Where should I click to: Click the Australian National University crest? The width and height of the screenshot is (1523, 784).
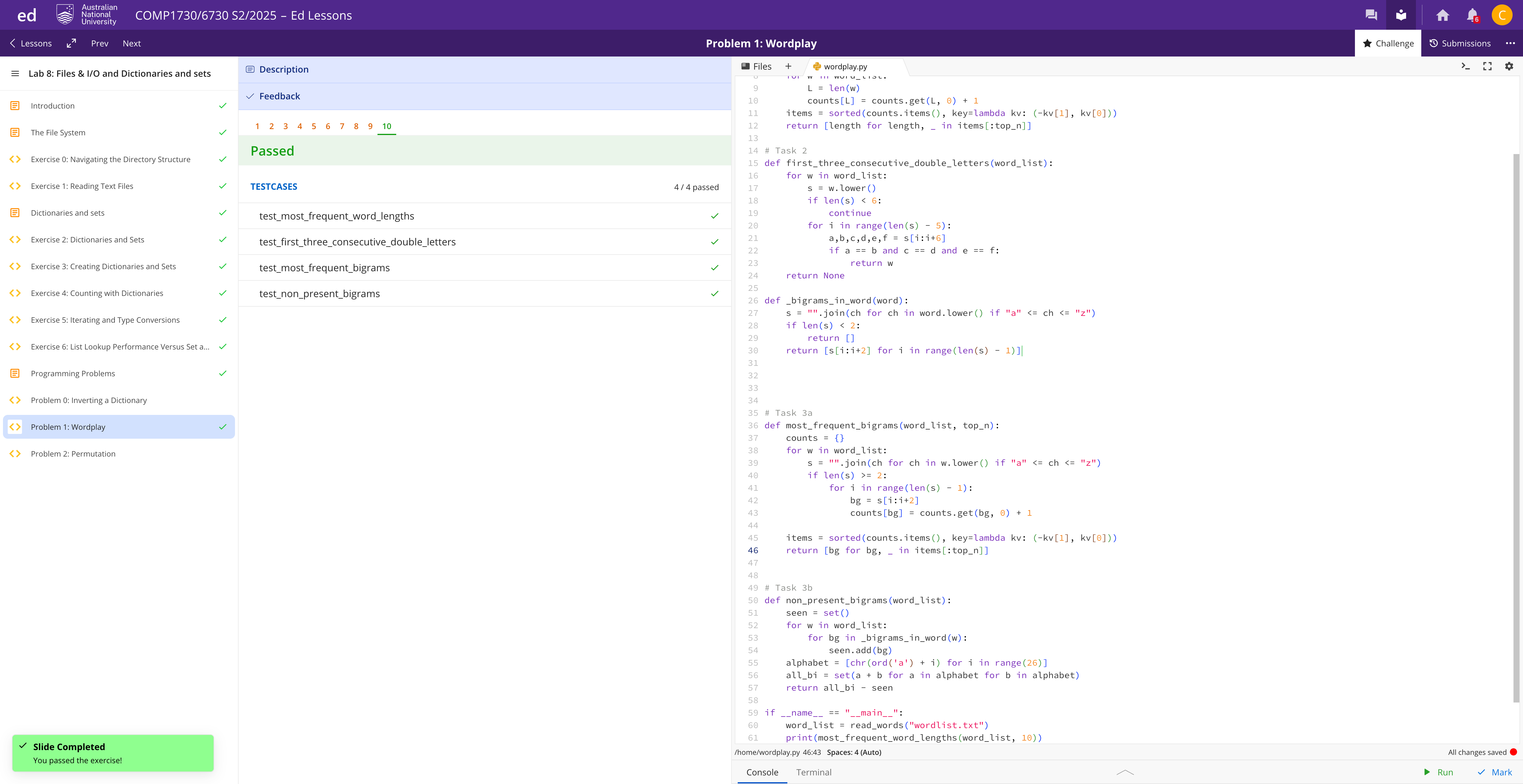click(65, 15)
